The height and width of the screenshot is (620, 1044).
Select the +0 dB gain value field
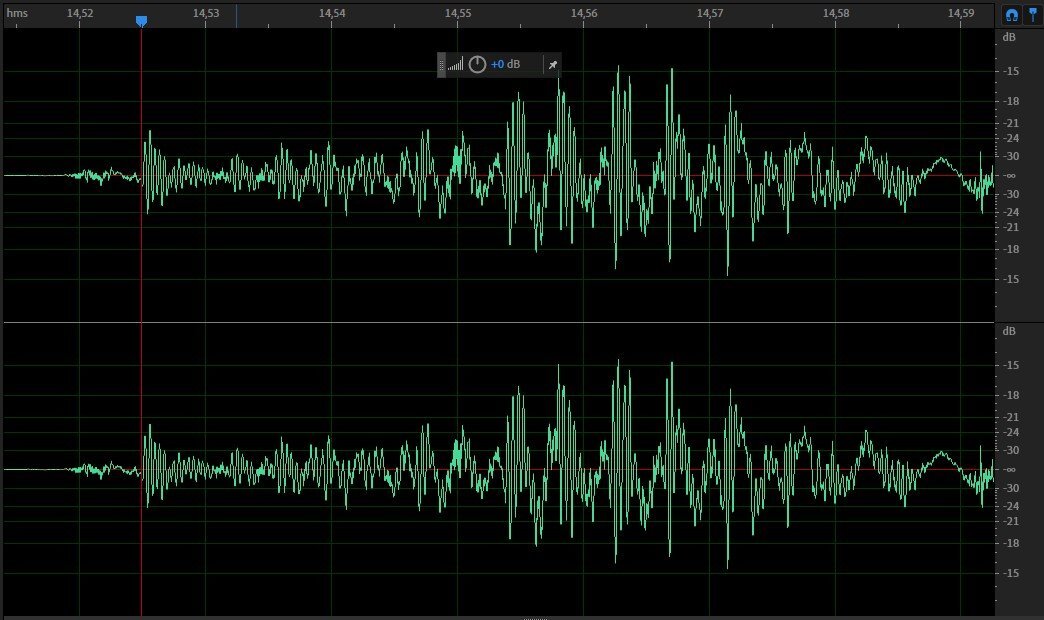505,65
